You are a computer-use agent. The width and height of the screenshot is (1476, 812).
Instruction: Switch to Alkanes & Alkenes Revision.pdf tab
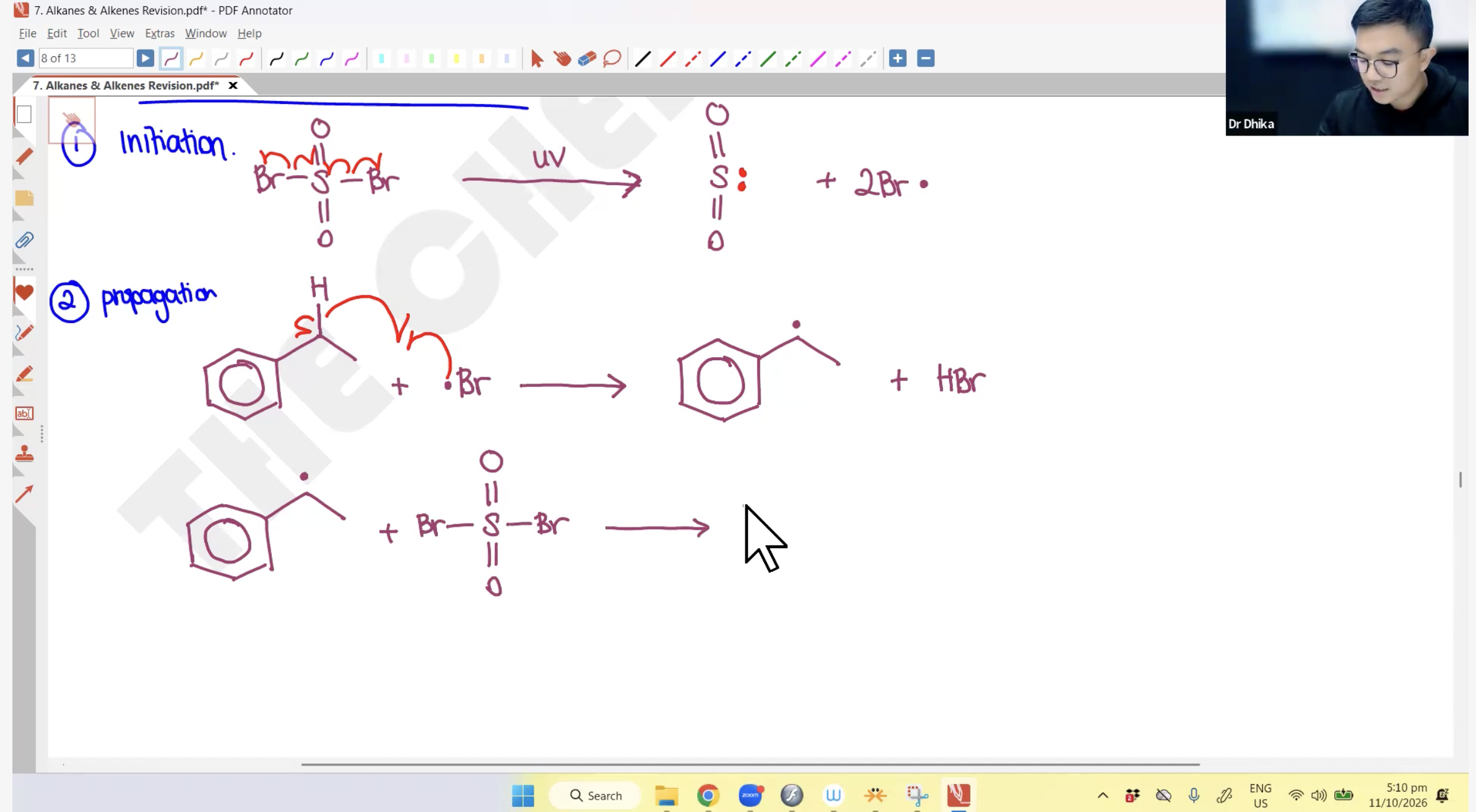pos(126,85)
